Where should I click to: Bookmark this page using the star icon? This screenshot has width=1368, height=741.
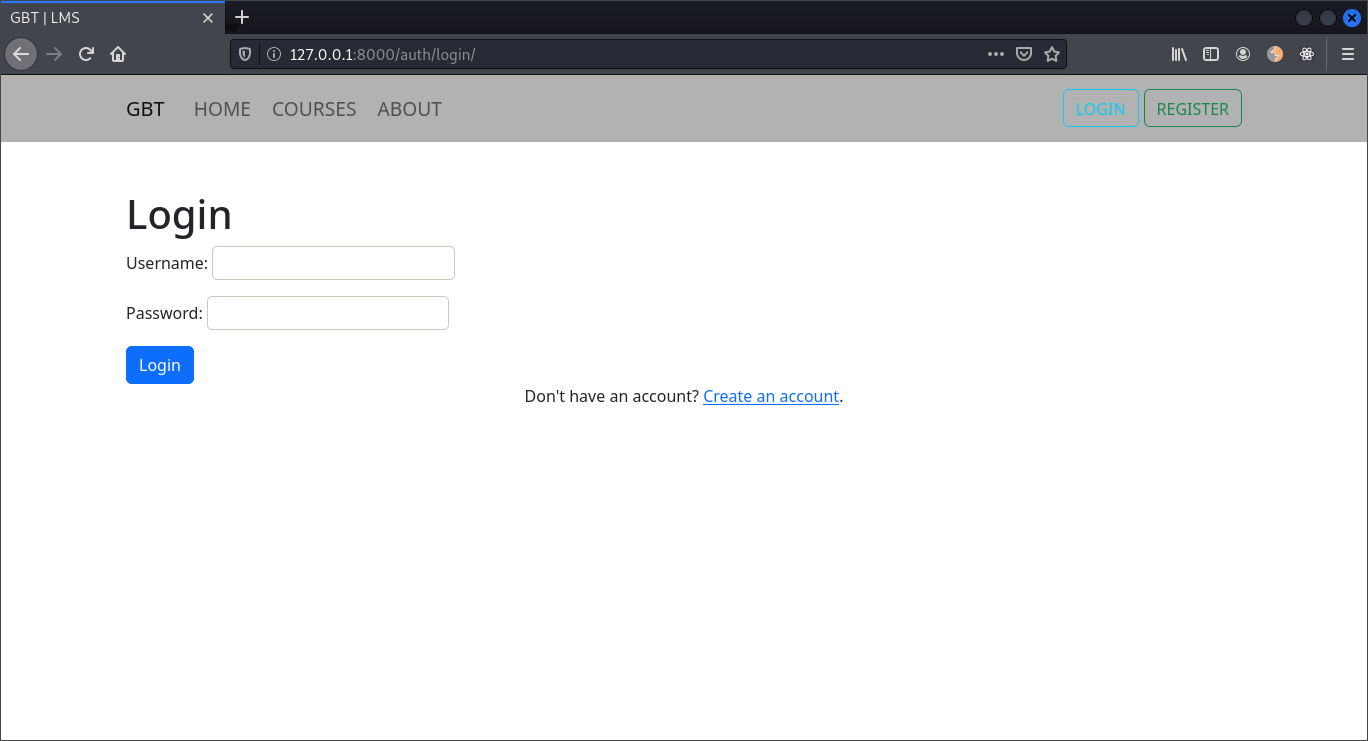[1051, 54]
